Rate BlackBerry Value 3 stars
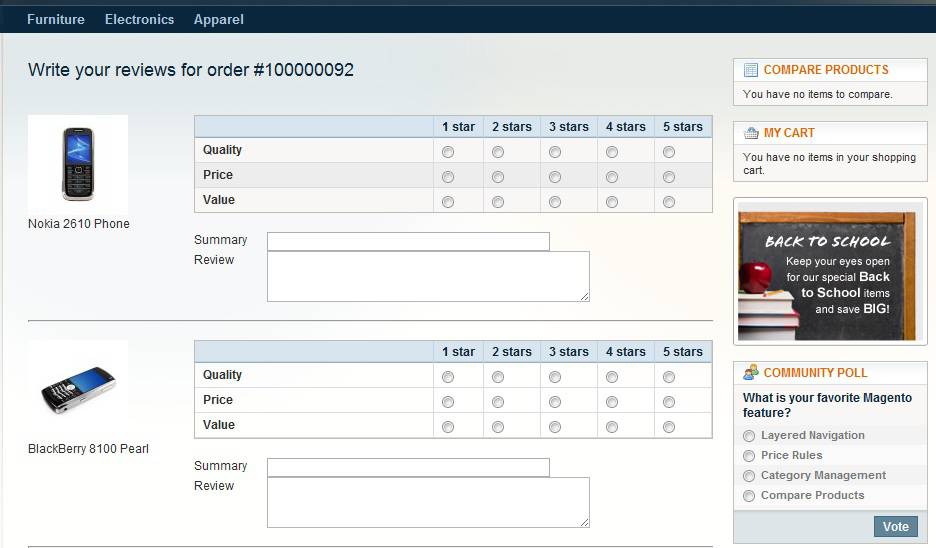Image resolution: width=936 pixels, height=548 pixels. (x=555, y=427)
